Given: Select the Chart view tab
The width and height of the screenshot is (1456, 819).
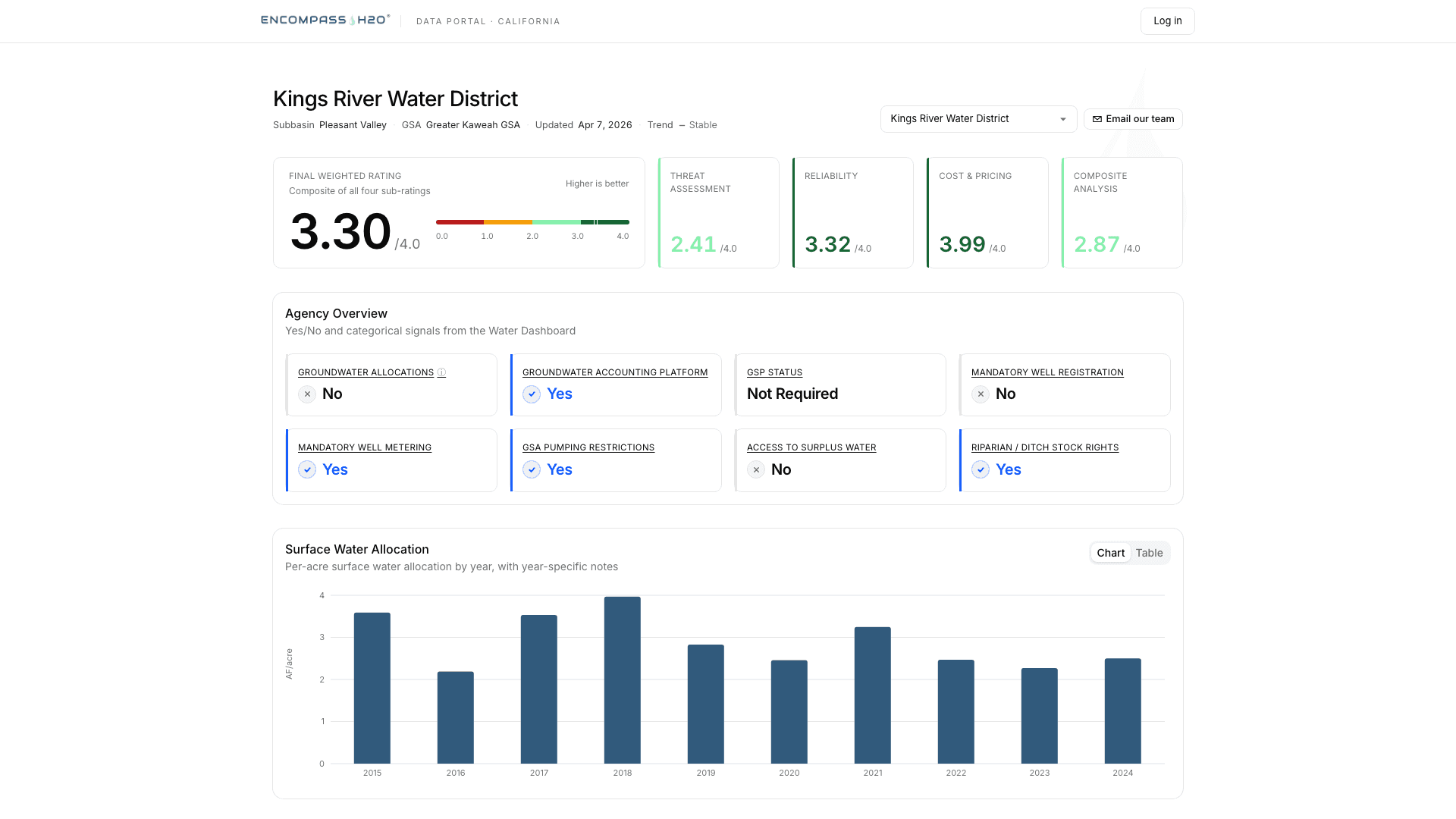Looking at the screenshot, I should pos(1110,553).
